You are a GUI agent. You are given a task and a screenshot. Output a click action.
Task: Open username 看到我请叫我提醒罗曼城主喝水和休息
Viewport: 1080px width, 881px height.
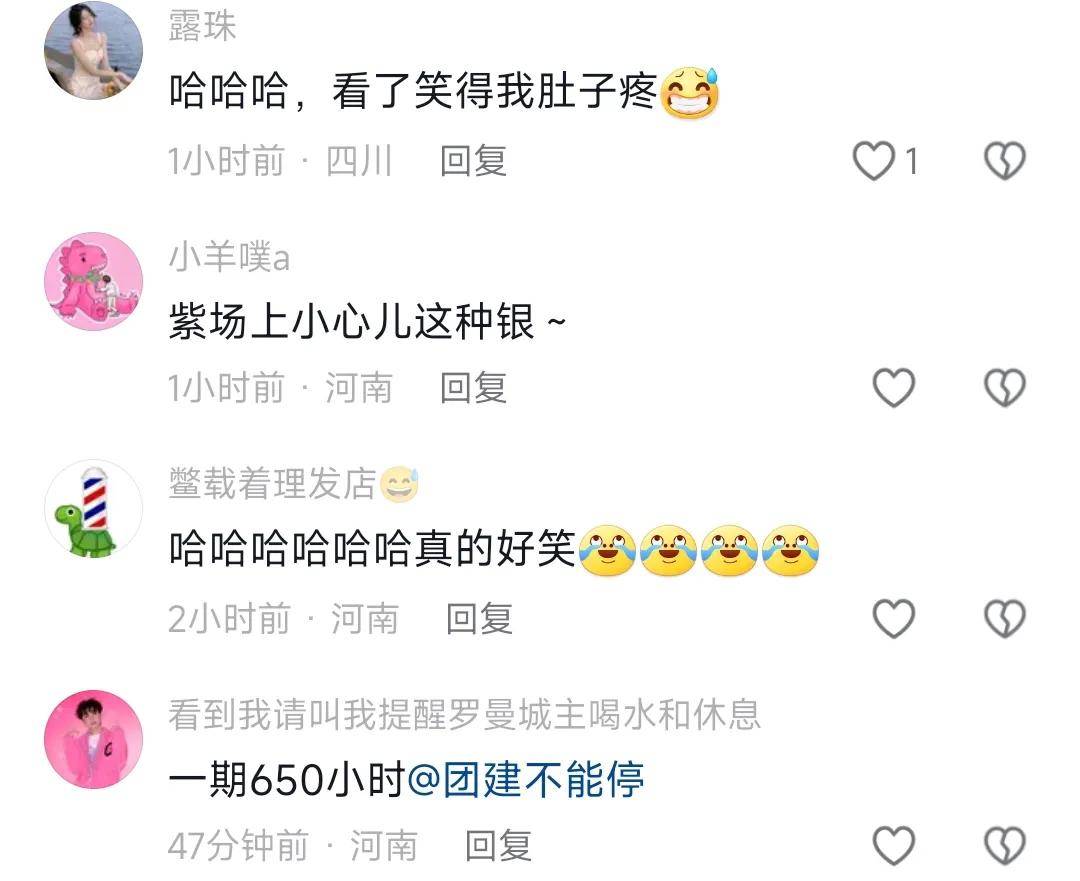pos(465,714)
